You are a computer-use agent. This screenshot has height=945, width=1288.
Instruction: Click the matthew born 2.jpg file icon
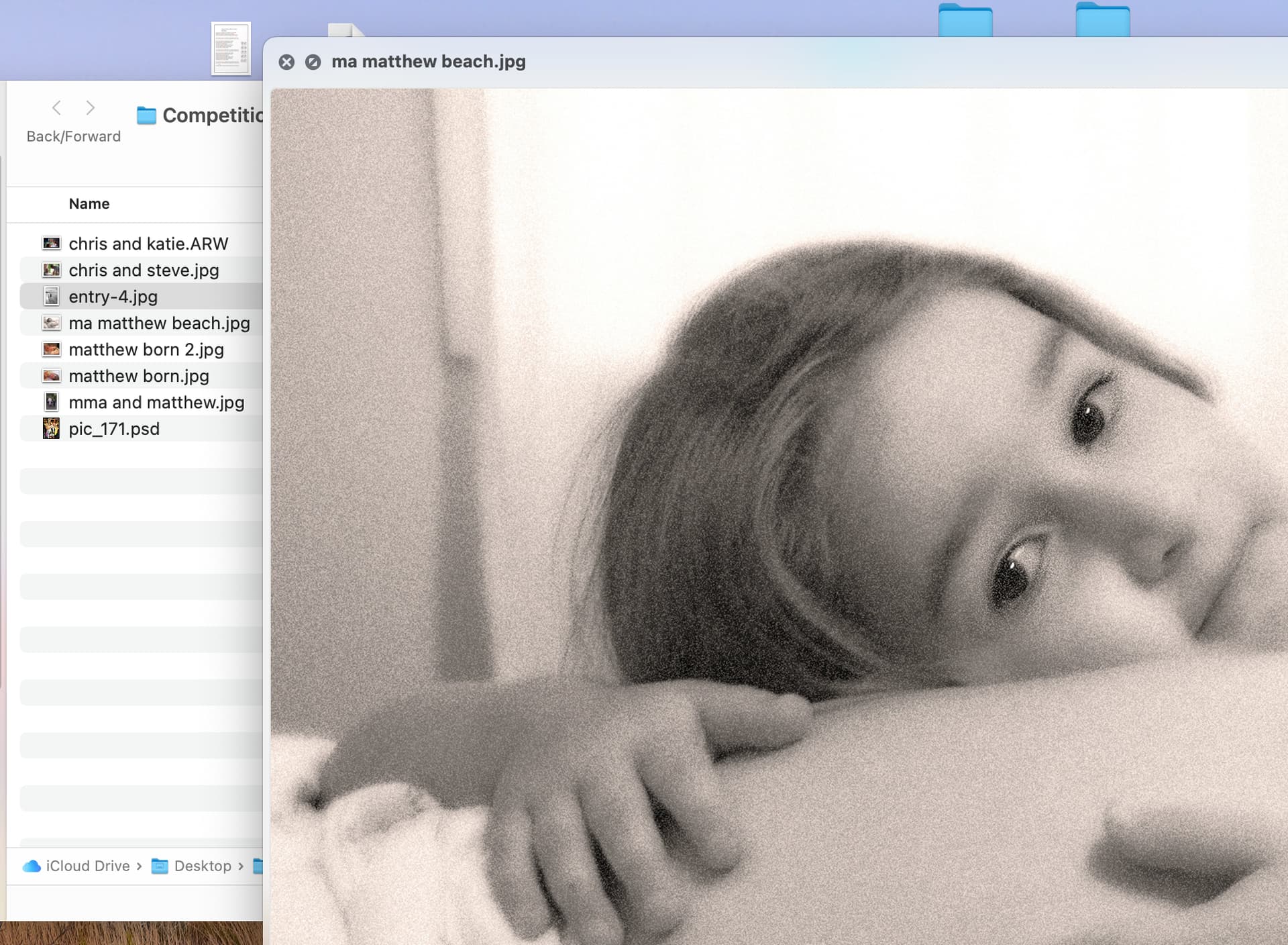(x=52, y=350)
